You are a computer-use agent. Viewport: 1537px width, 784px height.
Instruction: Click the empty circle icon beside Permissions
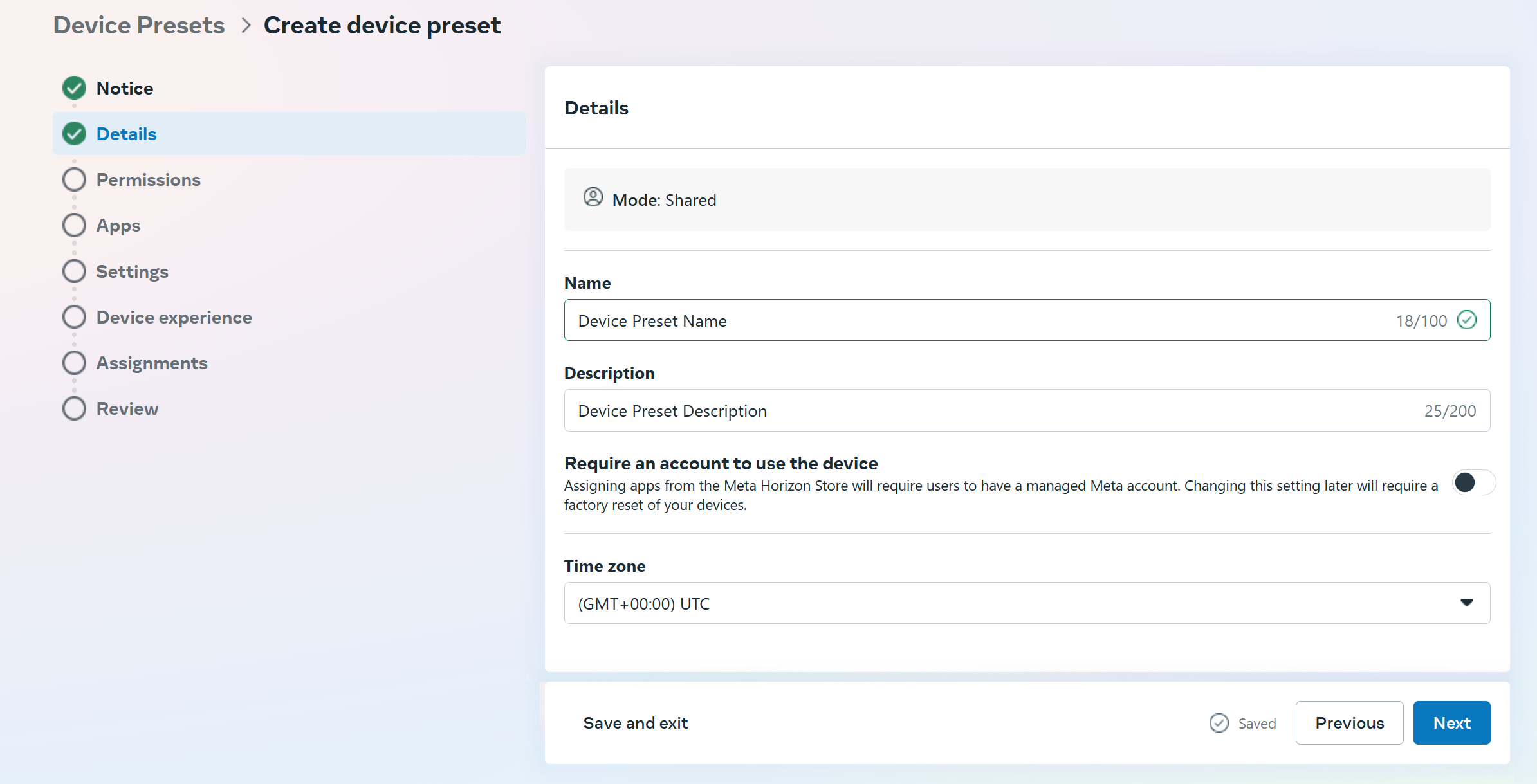tap(74, 179)
